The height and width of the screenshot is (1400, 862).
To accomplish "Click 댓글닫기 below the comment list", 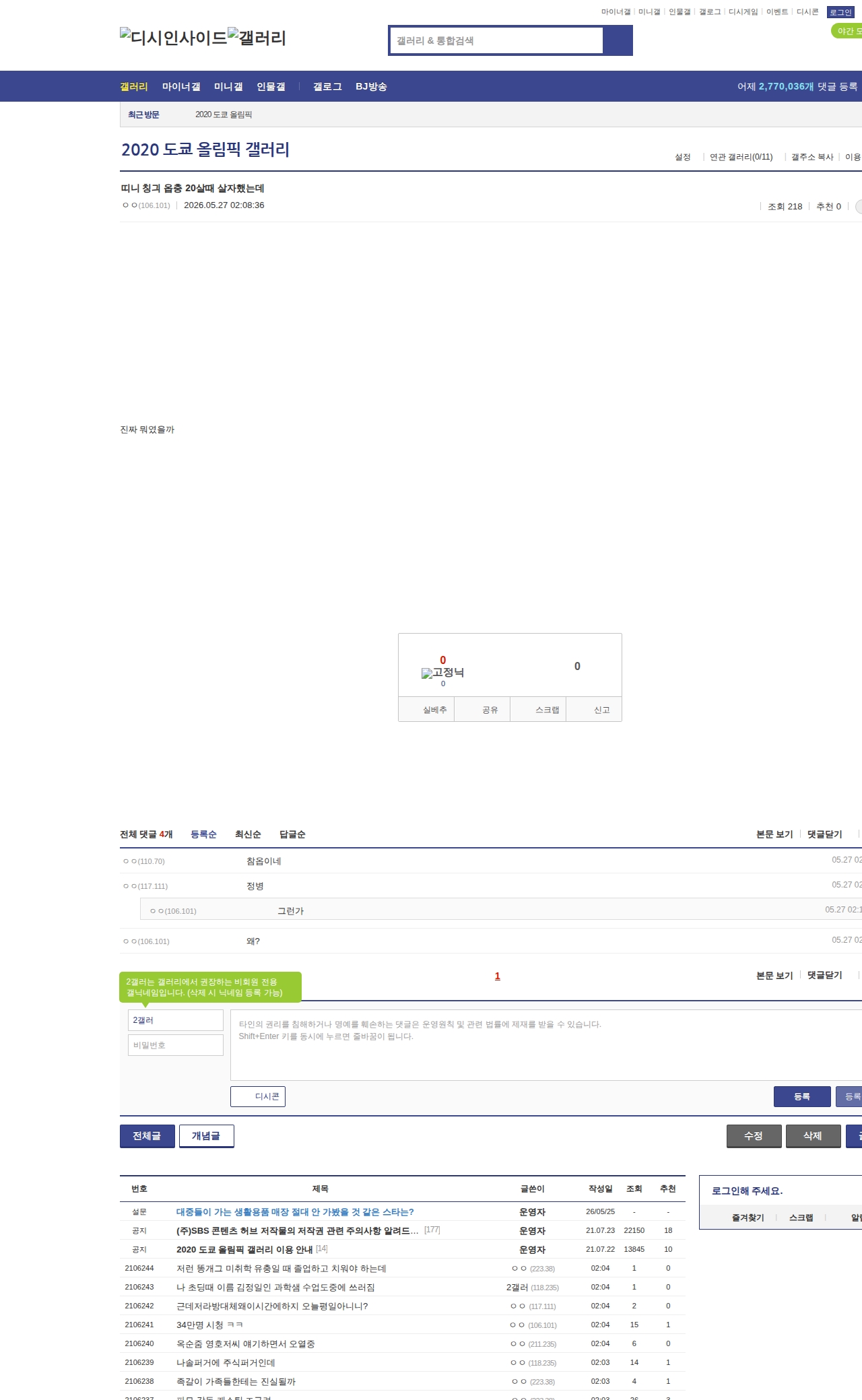I will pos(825,975).
